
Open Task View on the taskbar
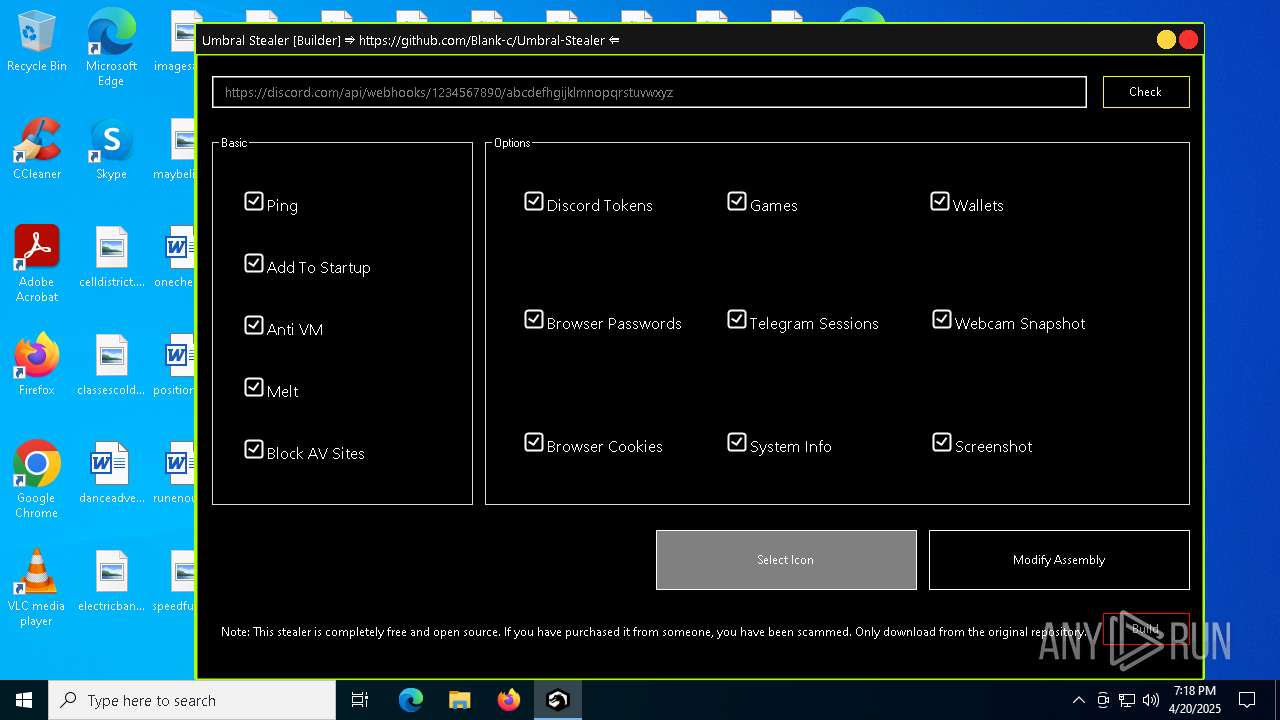(x=360, y=700)
